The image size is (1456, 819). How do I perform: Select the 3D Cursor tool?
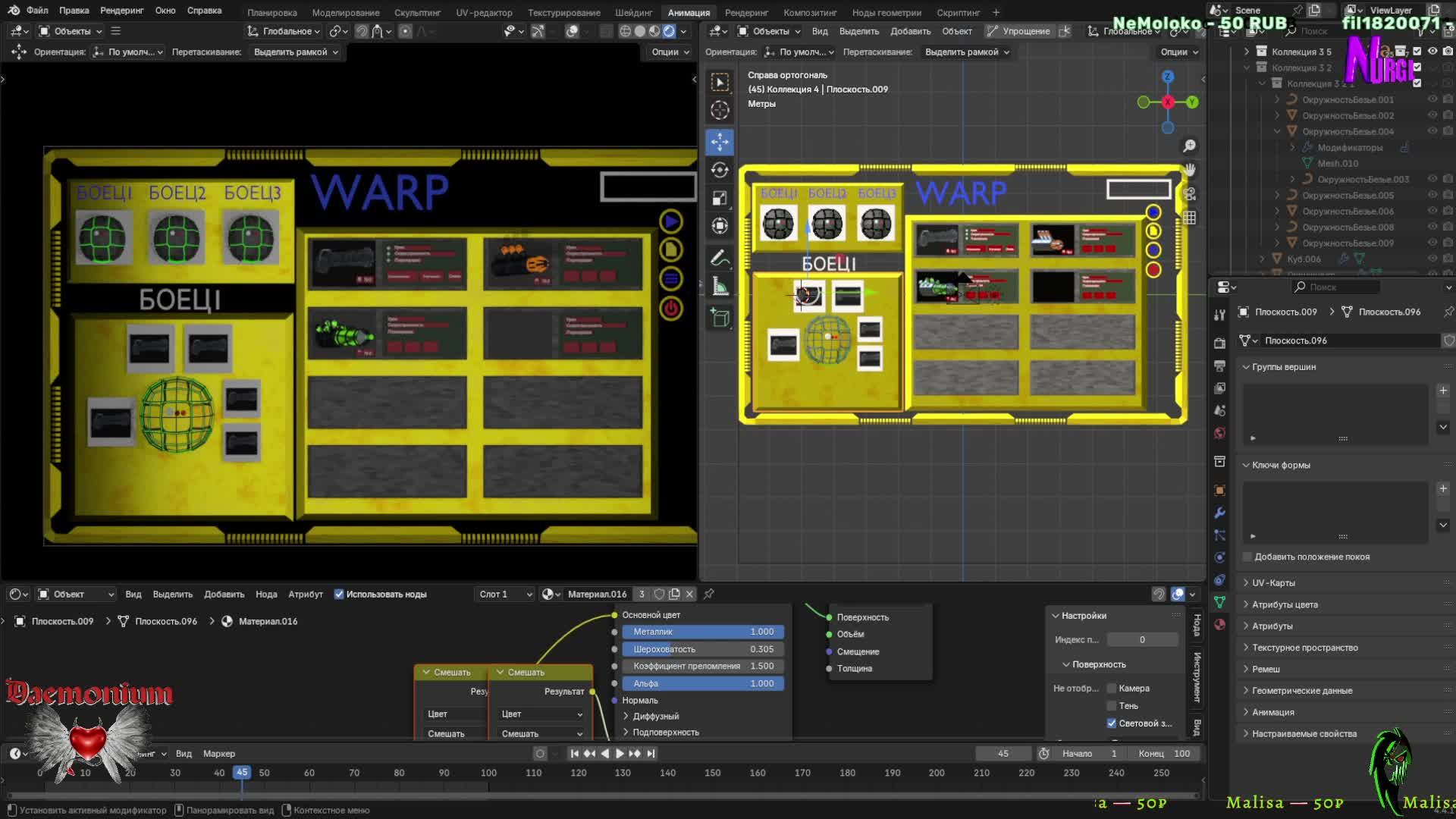[720, 111]
